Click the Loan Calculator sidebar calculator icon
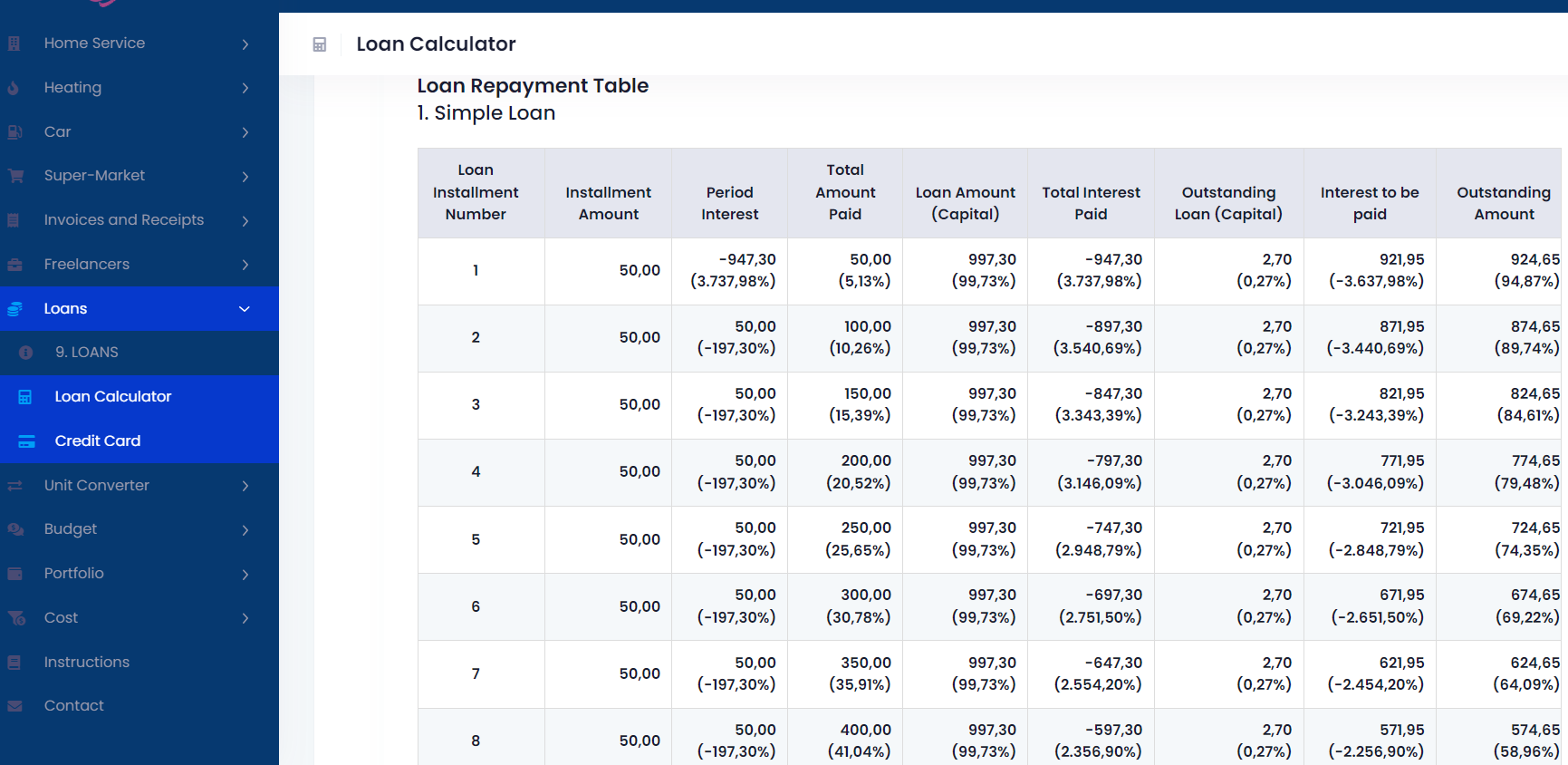The height and width of the screenshot is (765, 1568). [25, 397]
